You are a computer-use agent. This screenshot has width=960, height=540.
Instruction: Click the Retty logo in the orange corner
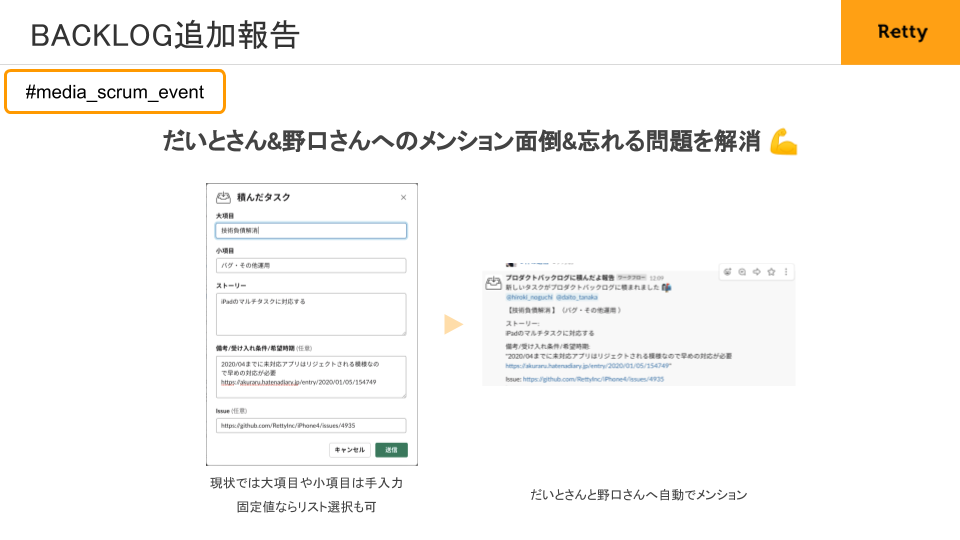point(902,32)
